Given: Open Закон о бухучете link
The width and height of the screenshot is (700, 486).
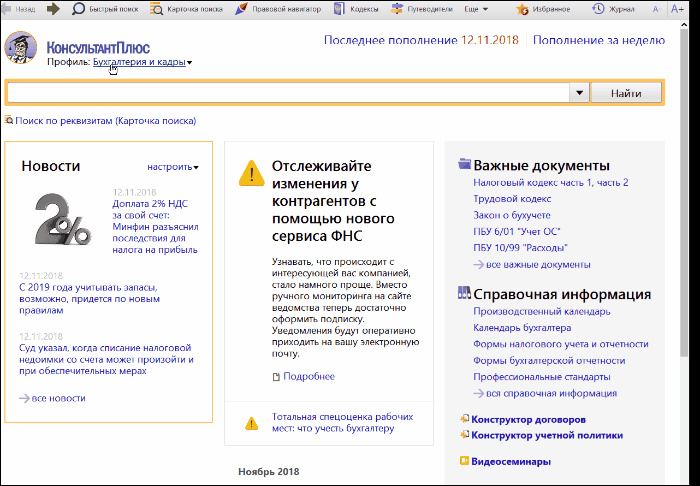Looking at the screenshot, I should coord(512,215).
